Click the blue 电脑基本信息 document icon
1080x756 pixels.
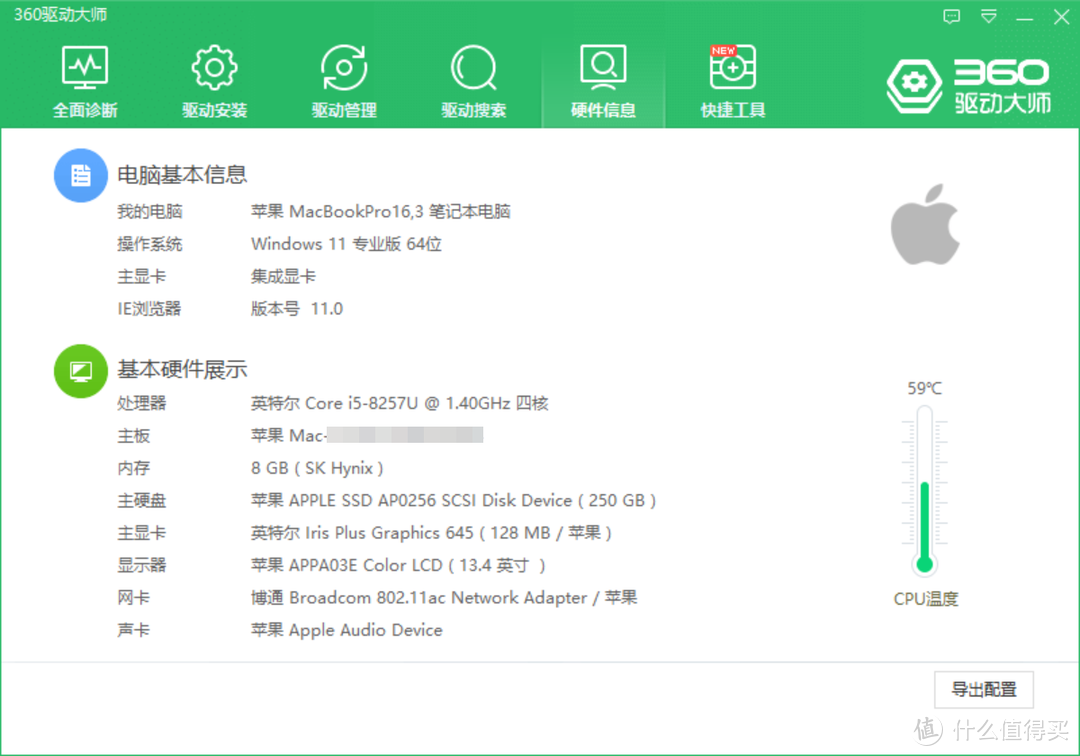tap(80, 174)
